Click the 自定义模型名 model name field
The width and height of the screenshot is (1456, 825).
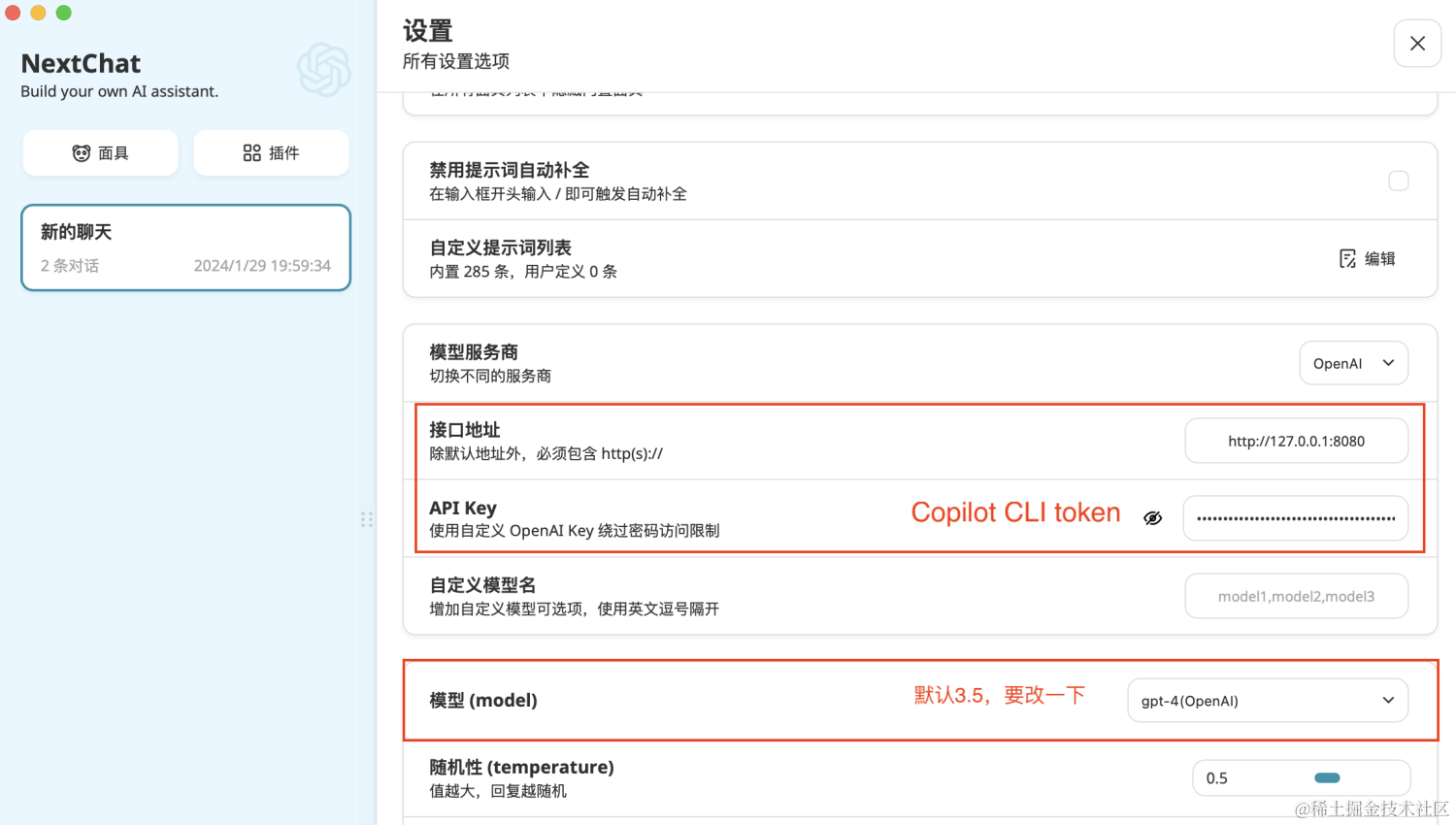tap(1296, 596)
